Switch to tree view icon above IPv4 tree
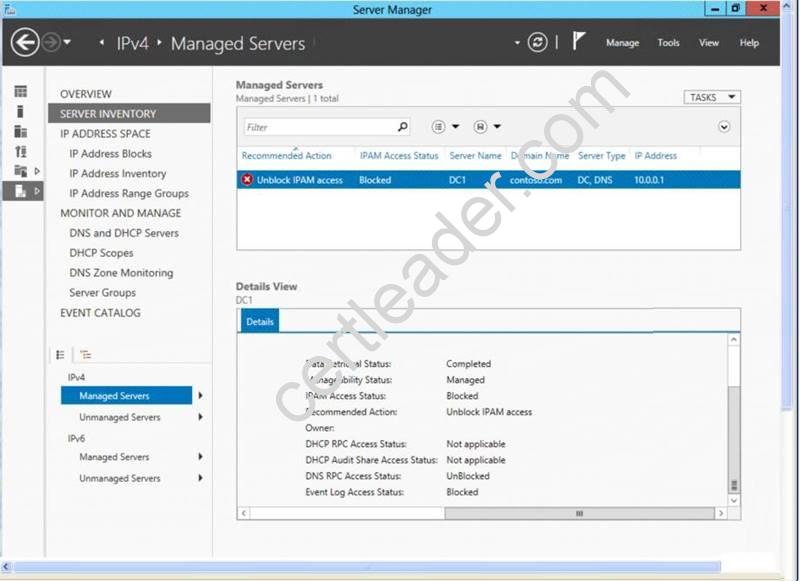This screenshot has height=581, width=800. point(85,354)
